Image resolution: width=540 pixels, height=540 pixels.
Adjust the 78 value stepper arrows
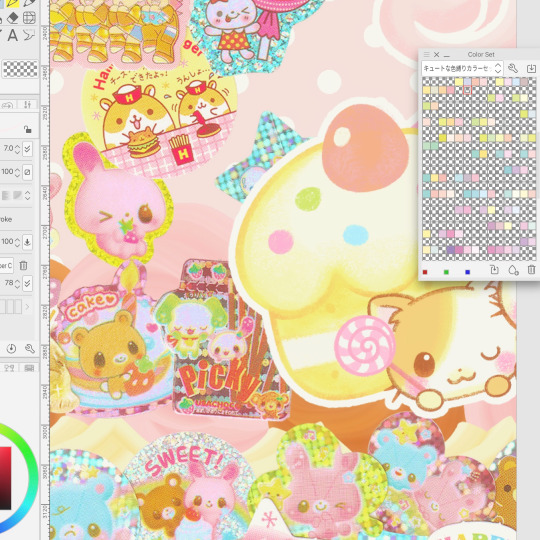(17, 283)
